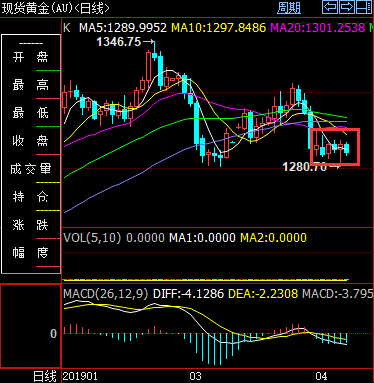Click the left arrow navigation icon
Screen dimensions: 374x383
coord(330,7)
